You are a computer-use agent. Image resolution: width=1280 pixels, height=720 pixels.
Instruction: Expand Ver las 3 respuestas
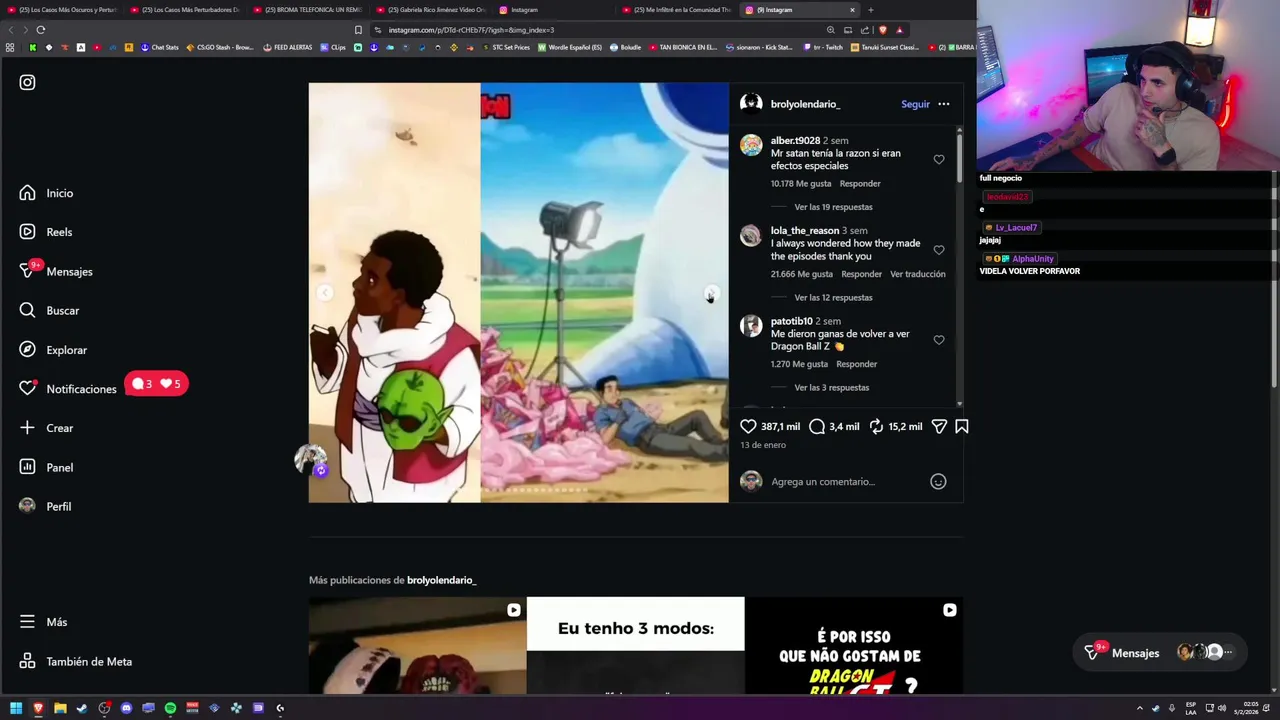point(831,387)
